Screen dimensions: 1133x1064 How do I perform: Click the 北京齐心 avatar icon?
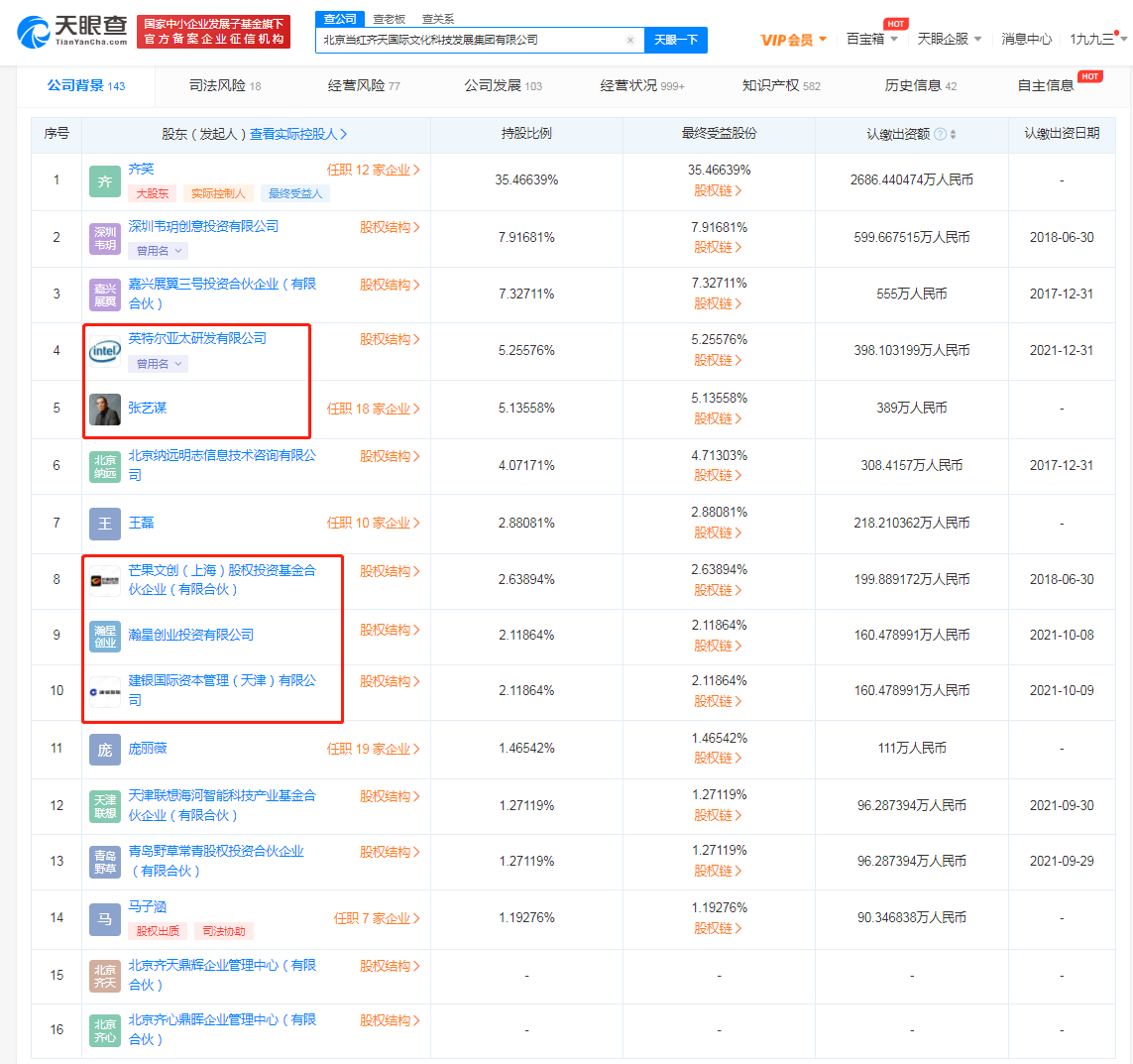click(x=105, y=1030)
